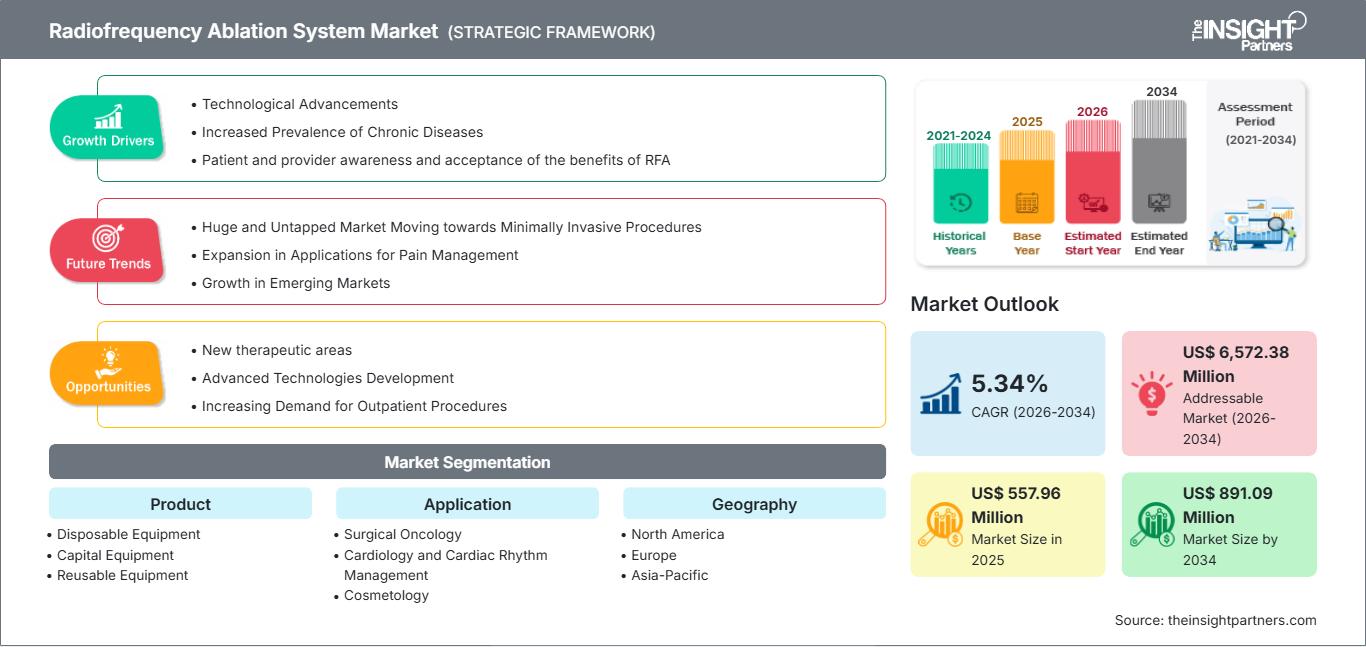Click the New therapeutic areas bullet

click(x=277, y=350)
